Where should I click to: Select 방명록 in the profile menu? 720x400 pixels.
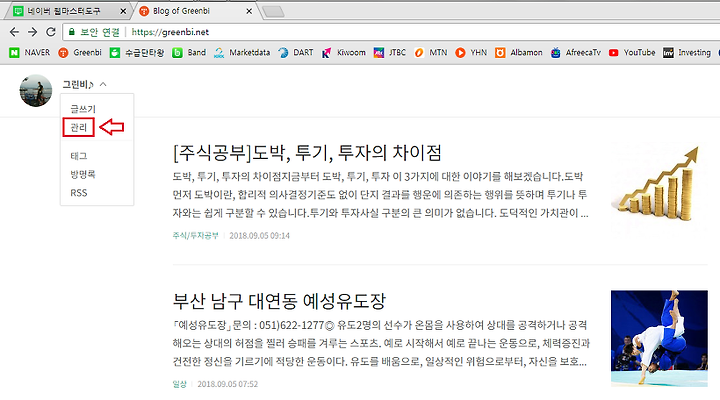[x=83, y=174]
